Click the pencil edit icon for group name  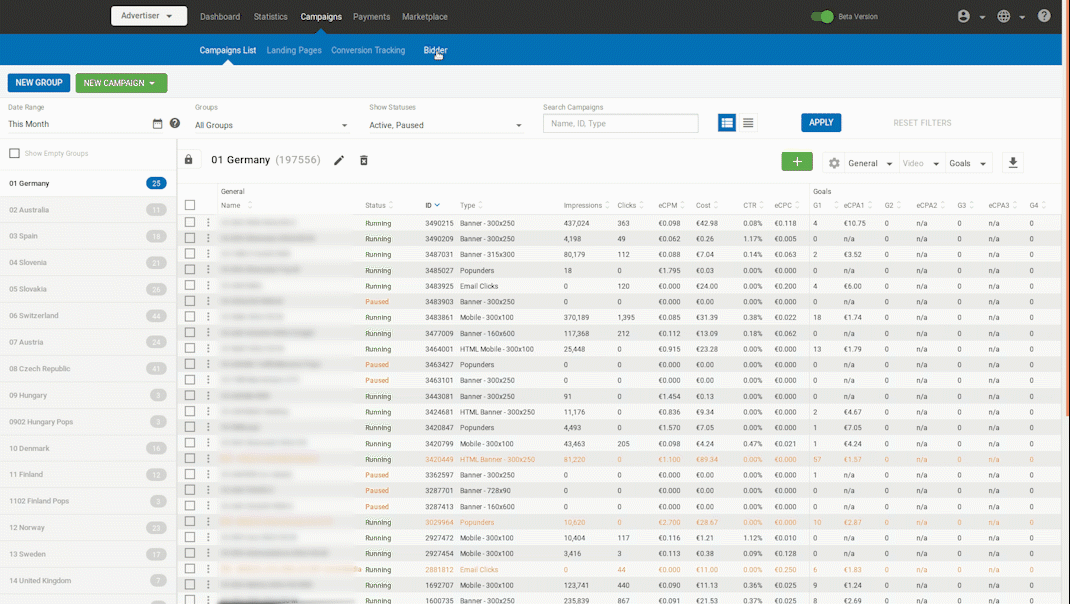pos(339,160)
